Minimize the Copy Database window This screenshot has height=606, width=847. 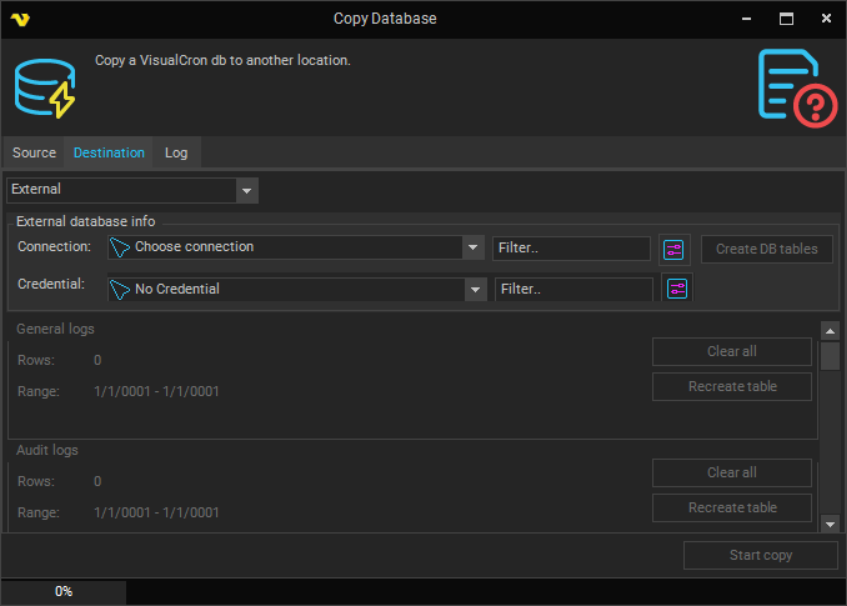click(747, 19)
